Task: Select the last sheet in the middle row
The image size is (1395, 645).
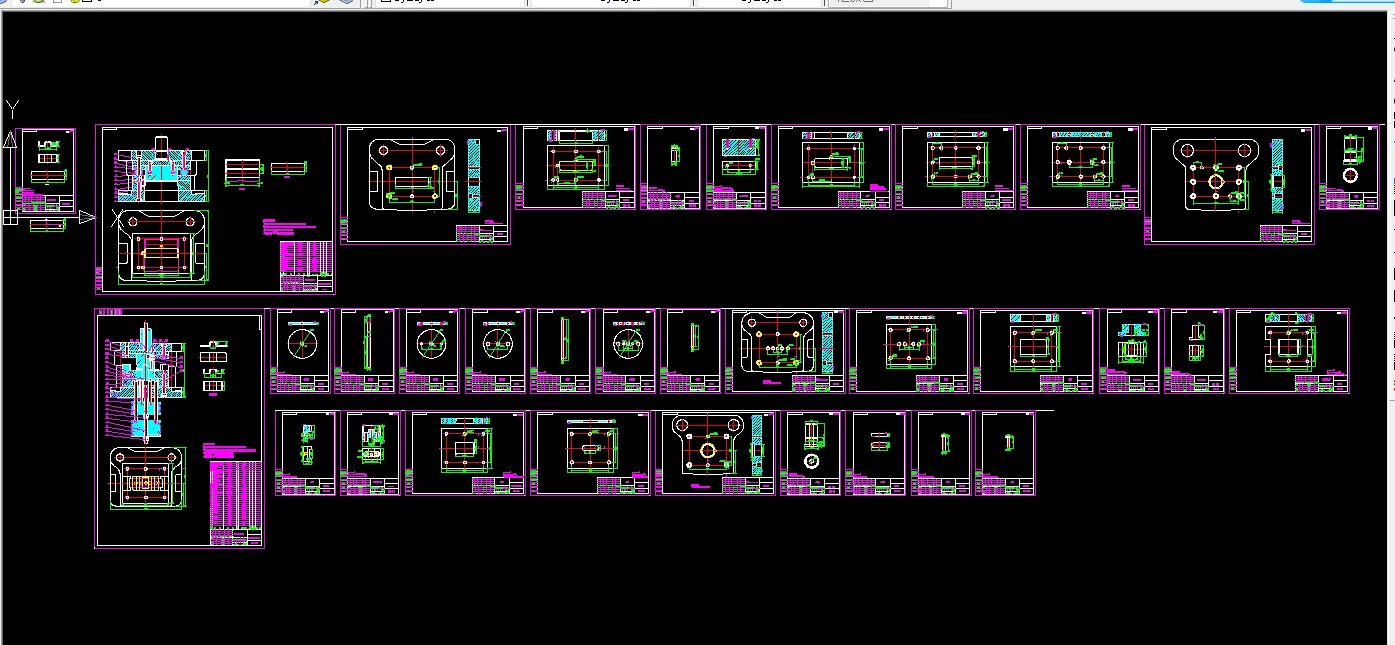Action: pos(1290,350)
